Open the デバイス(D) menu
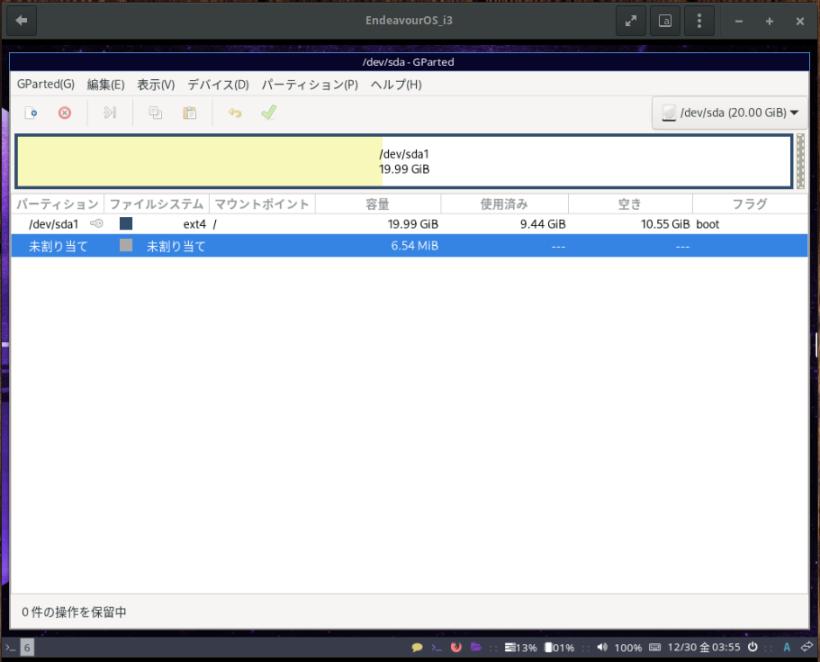Viewport: 820px width, 662px height. [x=218, y=84]
